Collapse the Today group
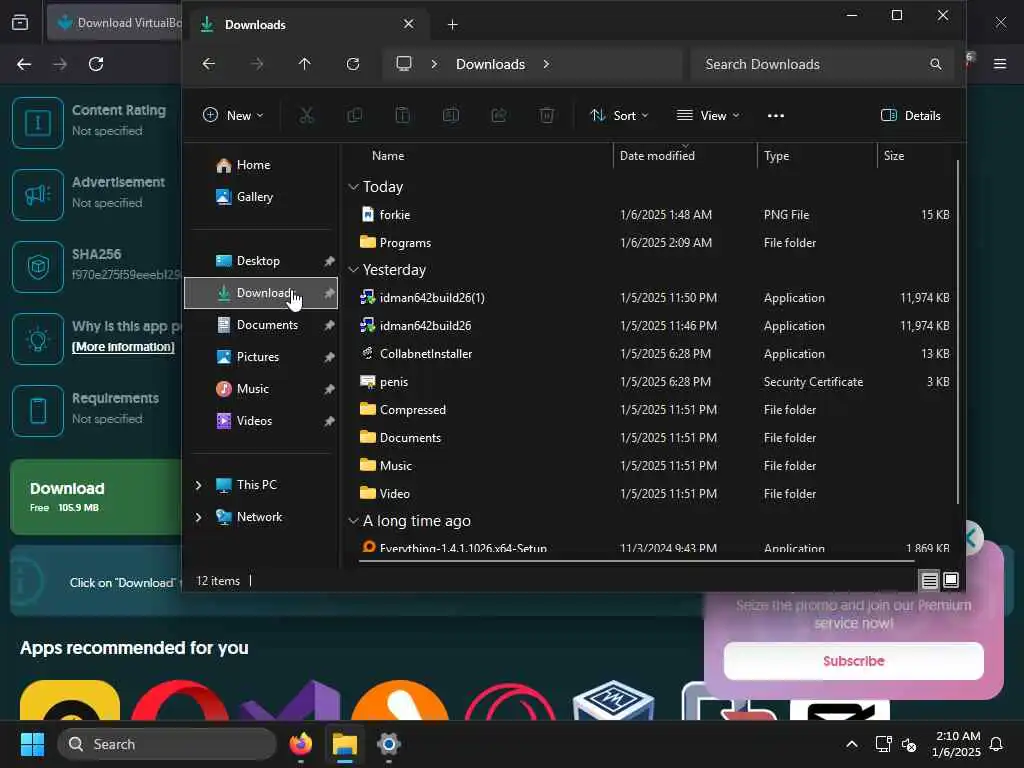This screenshot has height=768, width=1024. pyautogui.click(x=353, y=187)
